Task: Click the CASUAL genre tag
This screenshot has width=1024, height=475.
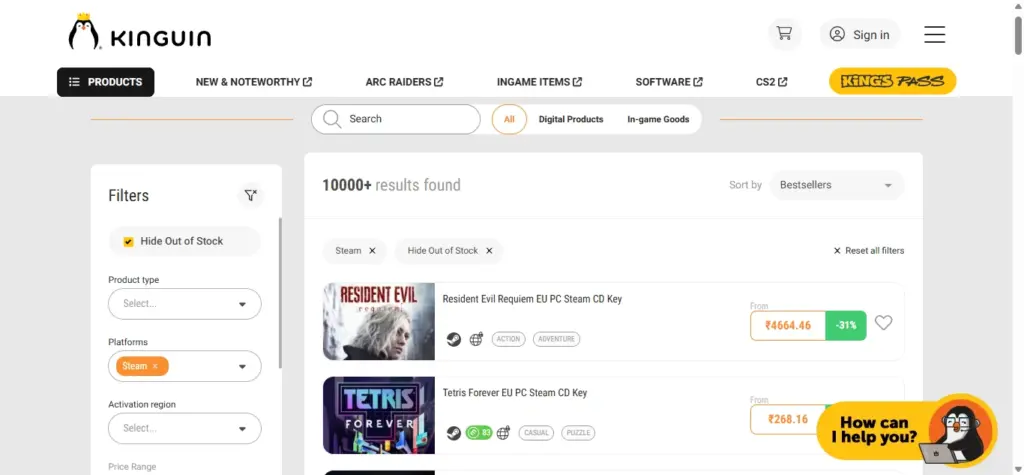Action: (536, 433)
